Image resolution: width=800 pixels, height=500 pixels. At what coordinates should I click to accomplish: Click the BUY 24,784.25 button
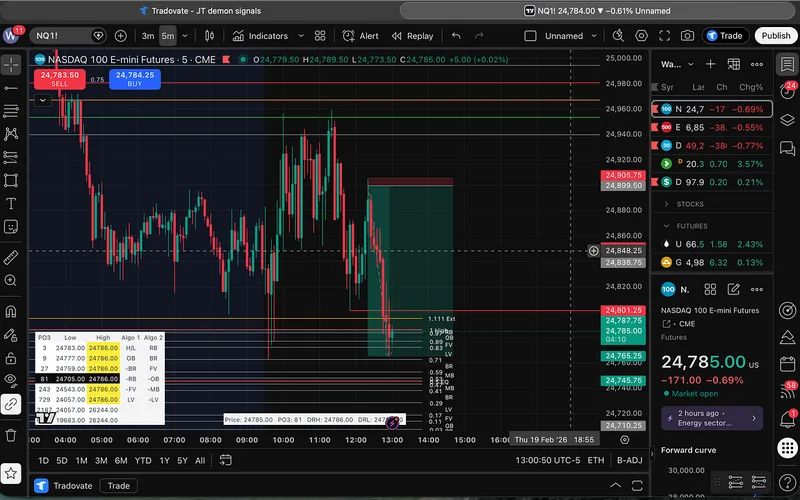pyautogui.click(x=135, y=79)
